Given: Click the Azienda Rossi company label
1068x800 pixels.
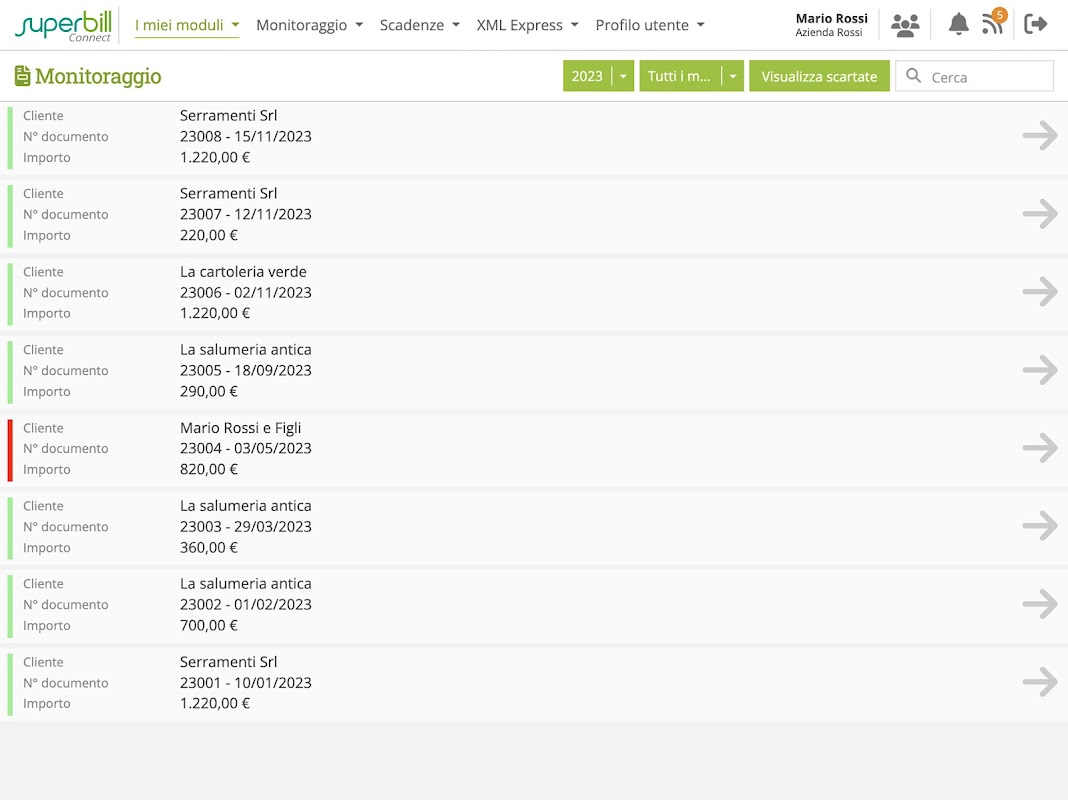Looking at the screenshot, I should click(x=829, y=33).
